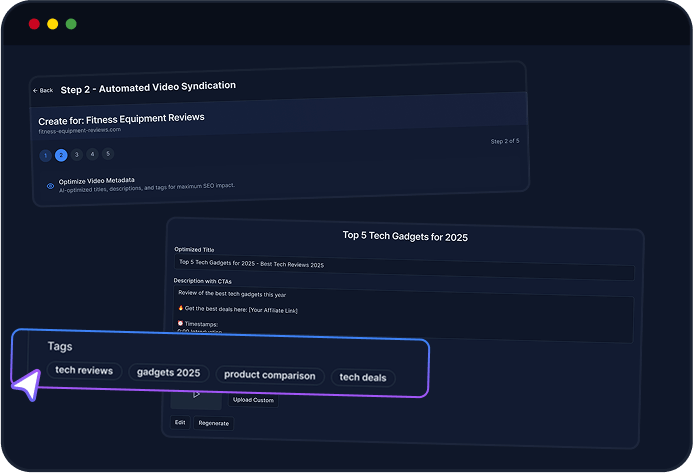The width and height of the screenshot is (693, 473).
Task: Focus the Description with CTAs text area
Action: pos(400,315)
